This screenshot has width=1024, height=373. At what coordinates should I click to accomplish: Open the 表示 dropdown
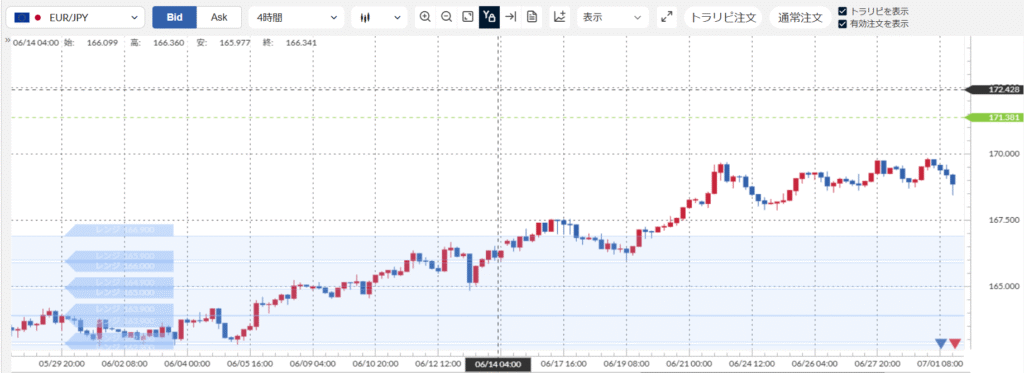click(613, 18)
